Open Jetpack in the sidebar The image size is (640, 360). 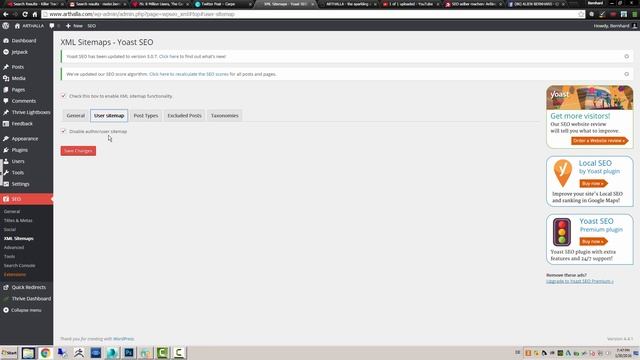coord(19,52)
